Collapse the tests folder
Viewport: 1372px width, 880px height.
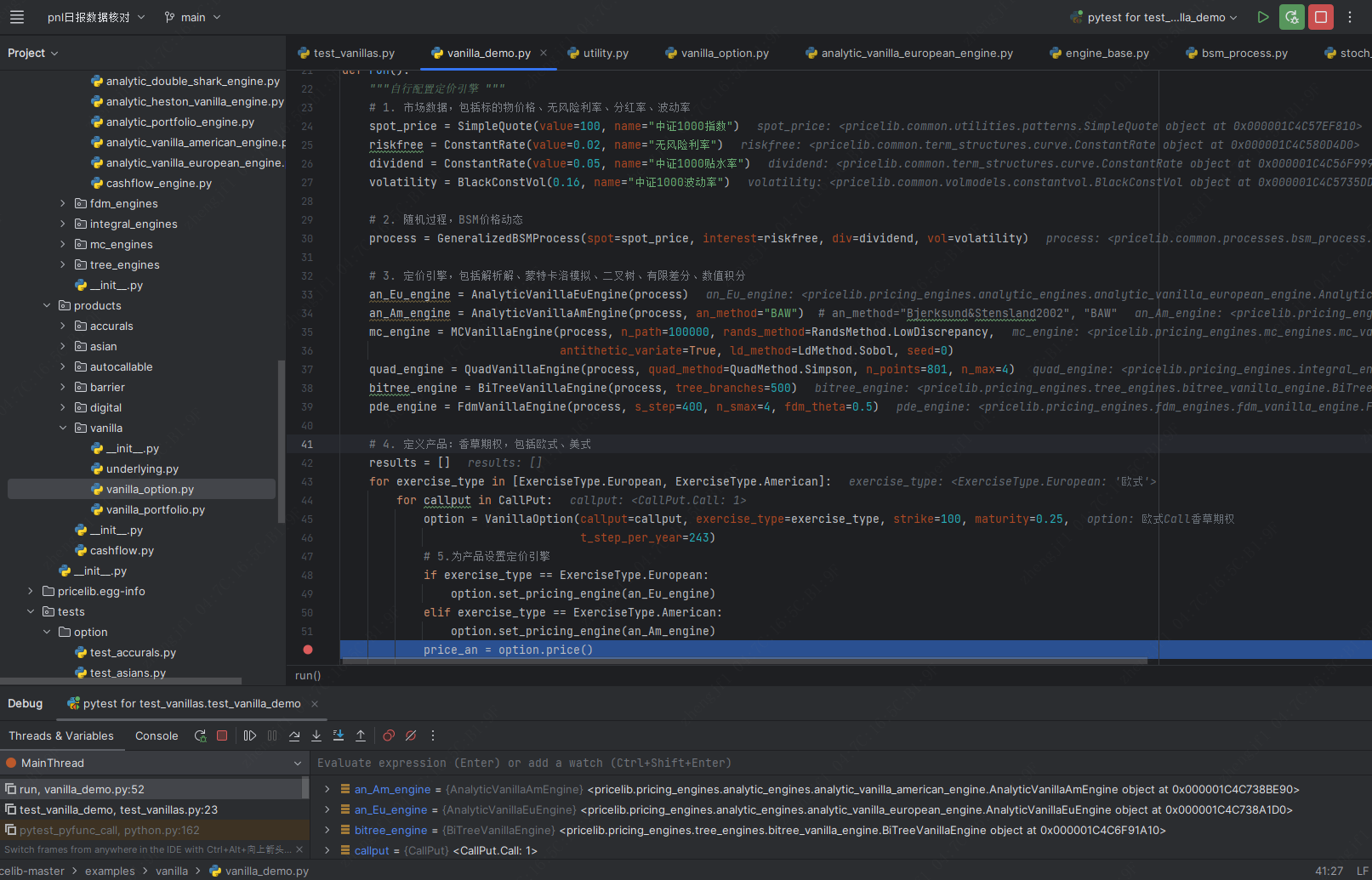pyautogui.click(x=31, y=611)
